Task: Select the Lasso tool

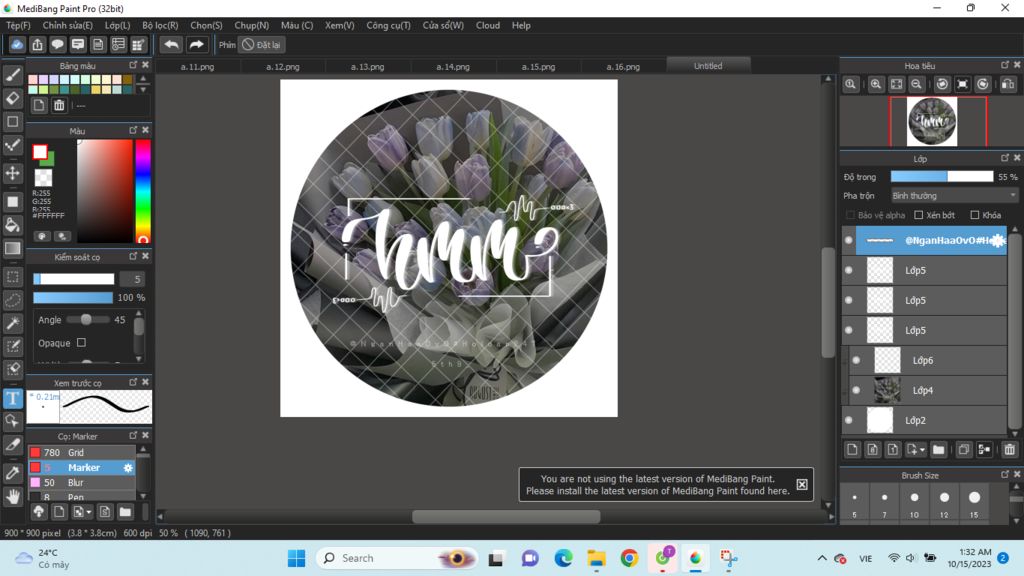Action: [x=12, y=300]
